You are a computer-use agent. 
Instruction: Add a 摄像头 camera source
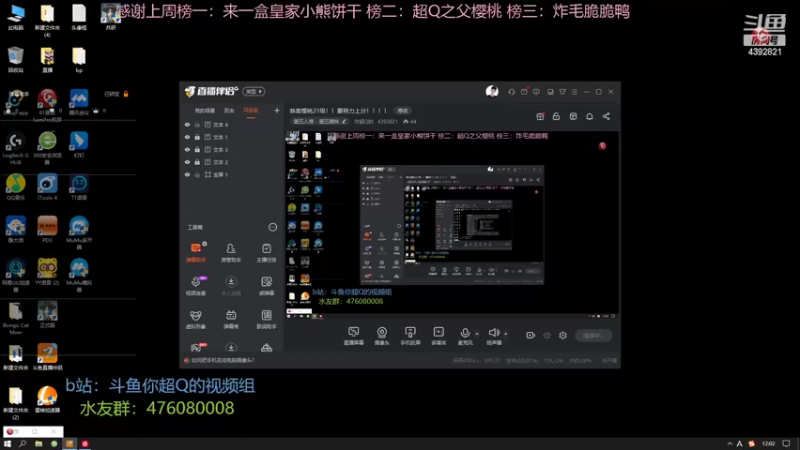[x=382, y=336]
